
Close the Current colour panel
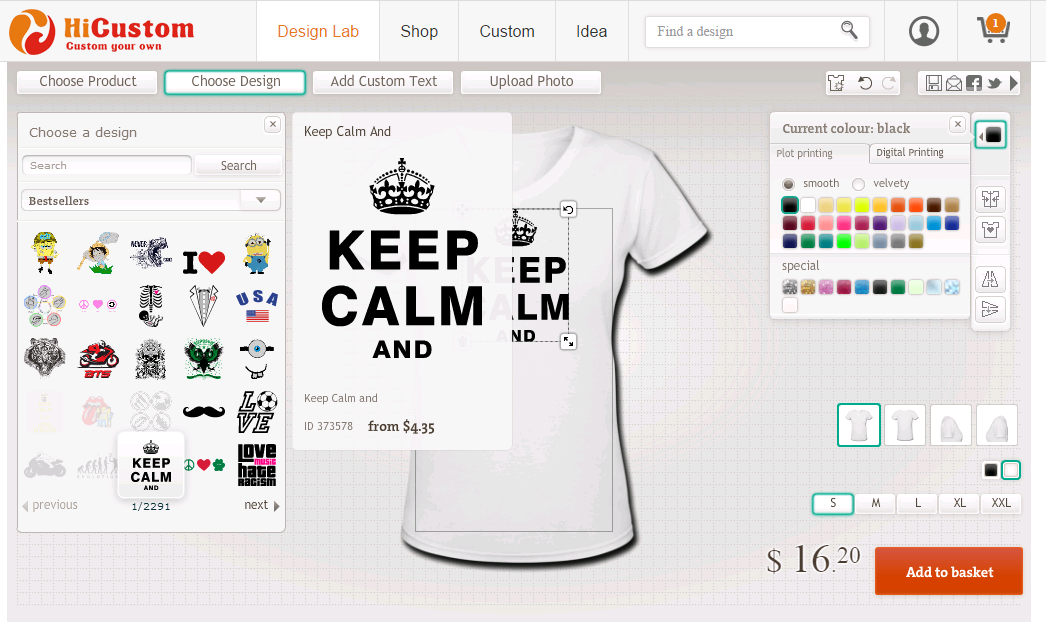click(957, 124)
